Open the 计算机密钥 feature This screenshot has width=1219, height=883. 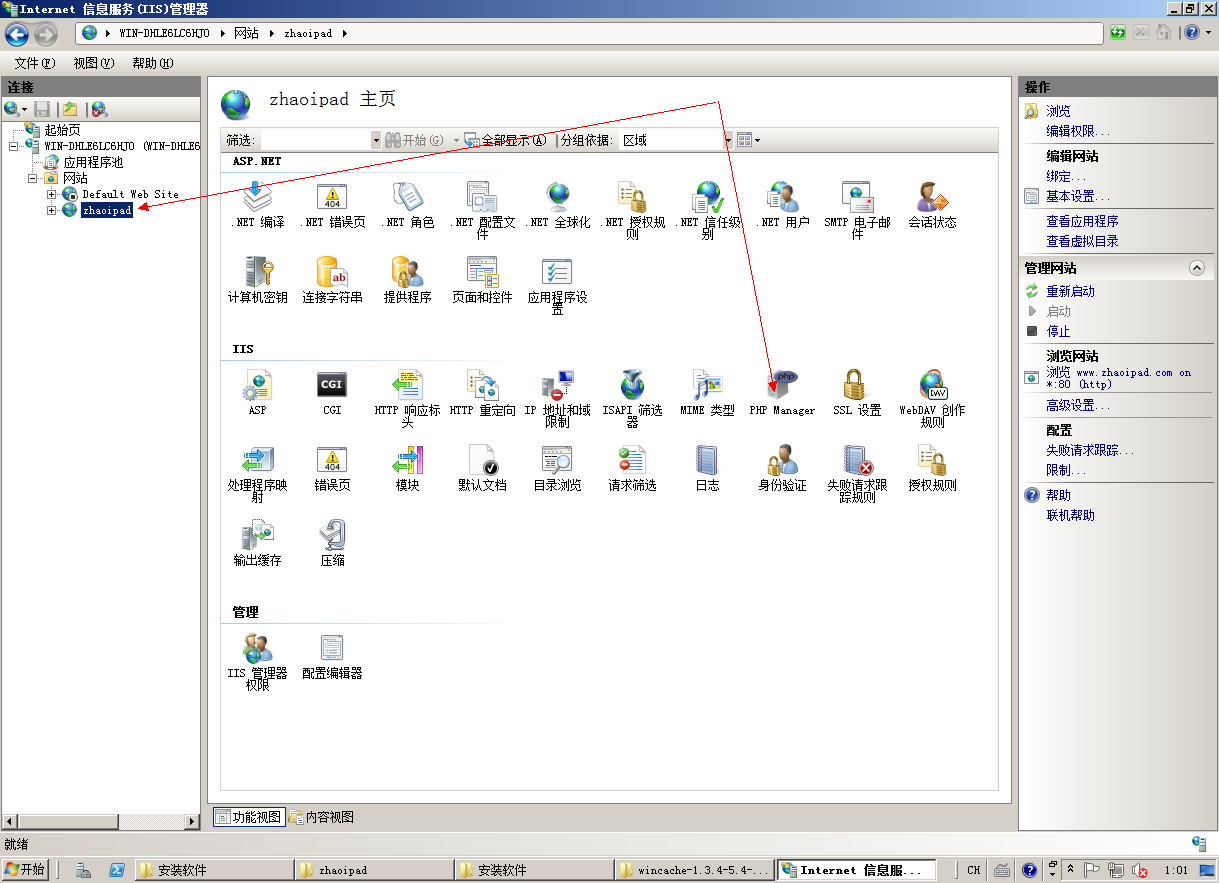pos(257,280)
